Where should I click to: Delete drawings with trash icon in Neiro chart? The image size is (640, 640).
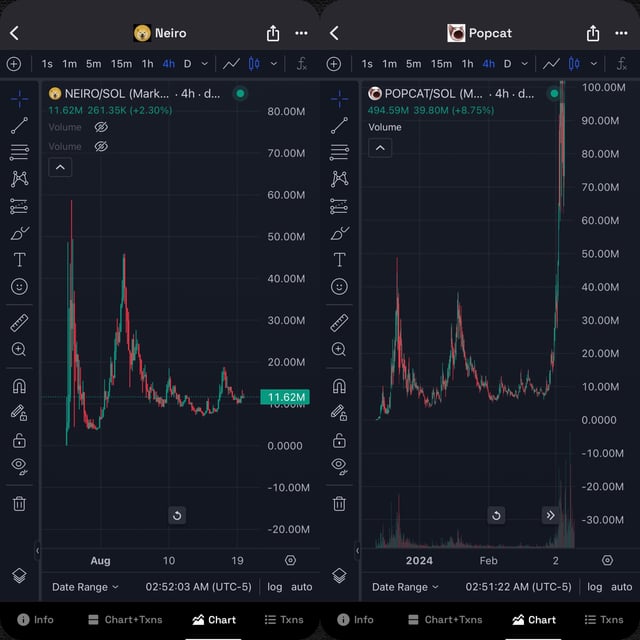tap(19, 503)
